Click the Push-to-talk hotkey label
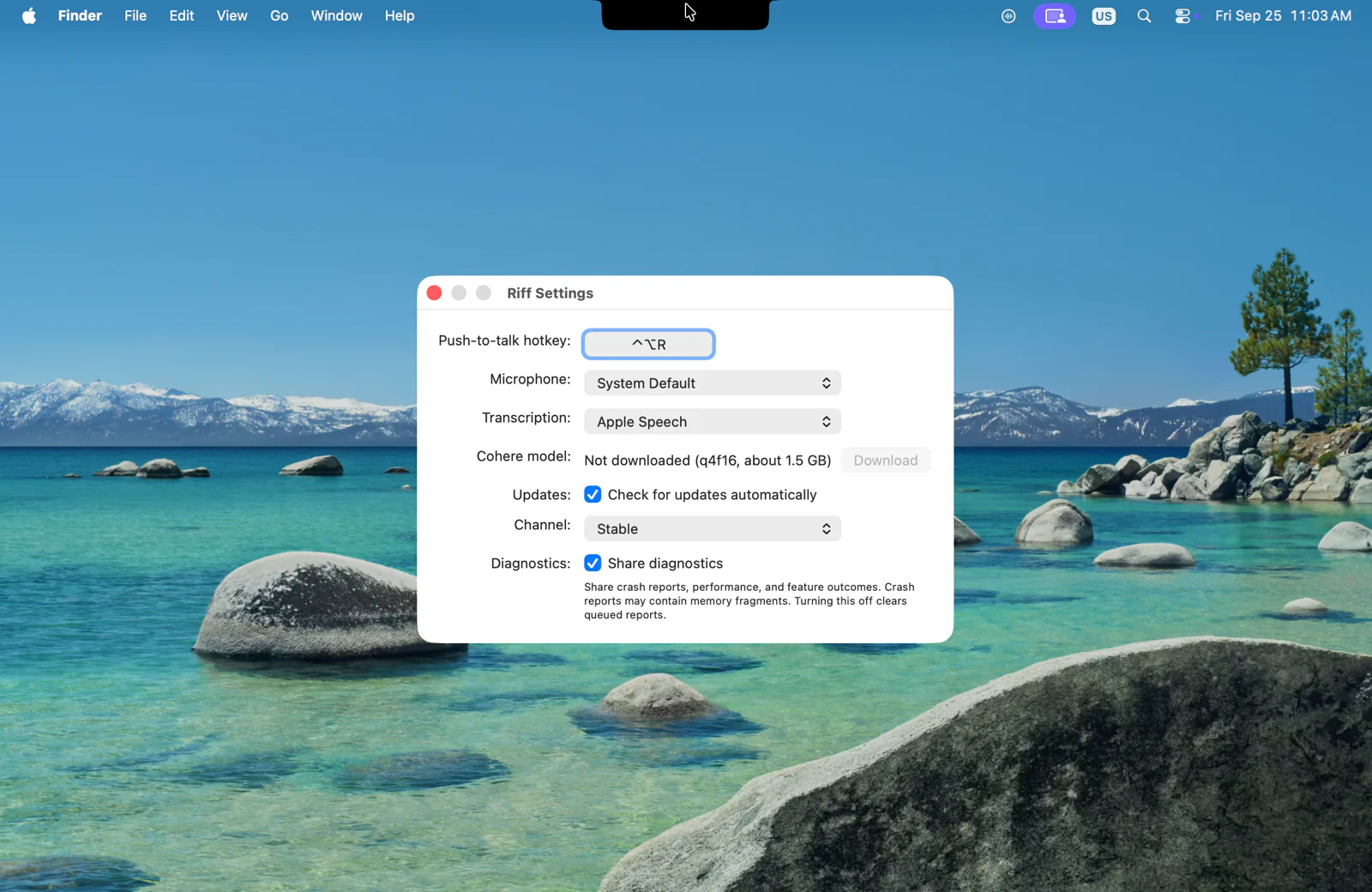This screenshot has width=1372, height=892. (504, 341)
